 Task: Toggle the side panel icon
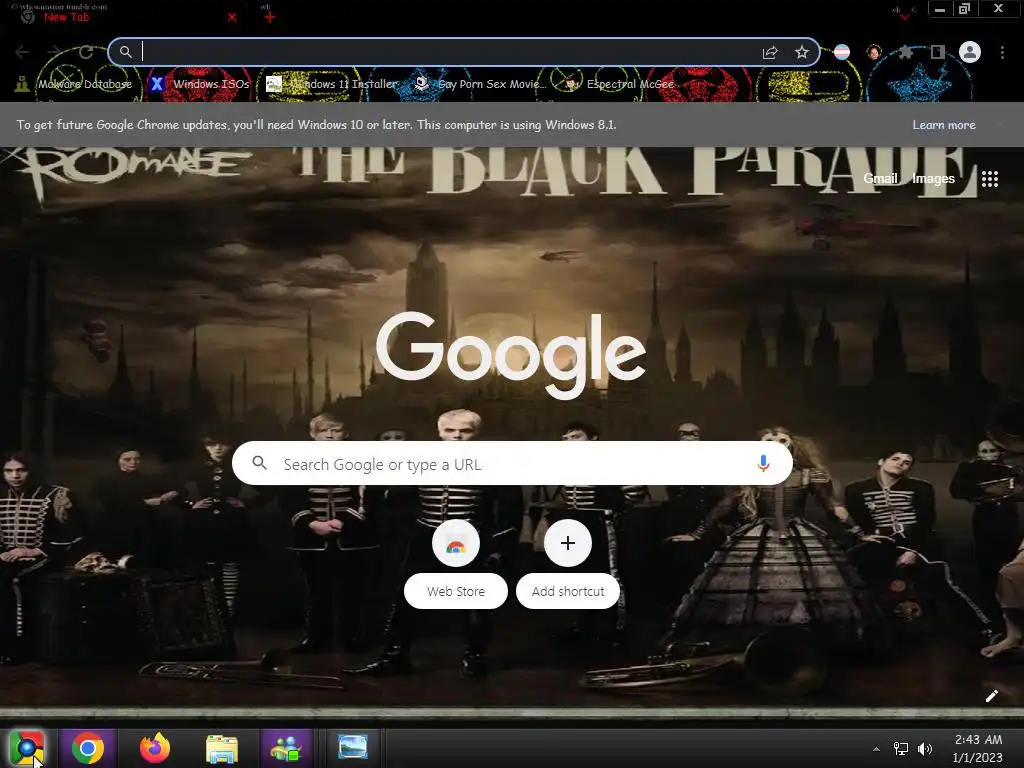point(938,52)
